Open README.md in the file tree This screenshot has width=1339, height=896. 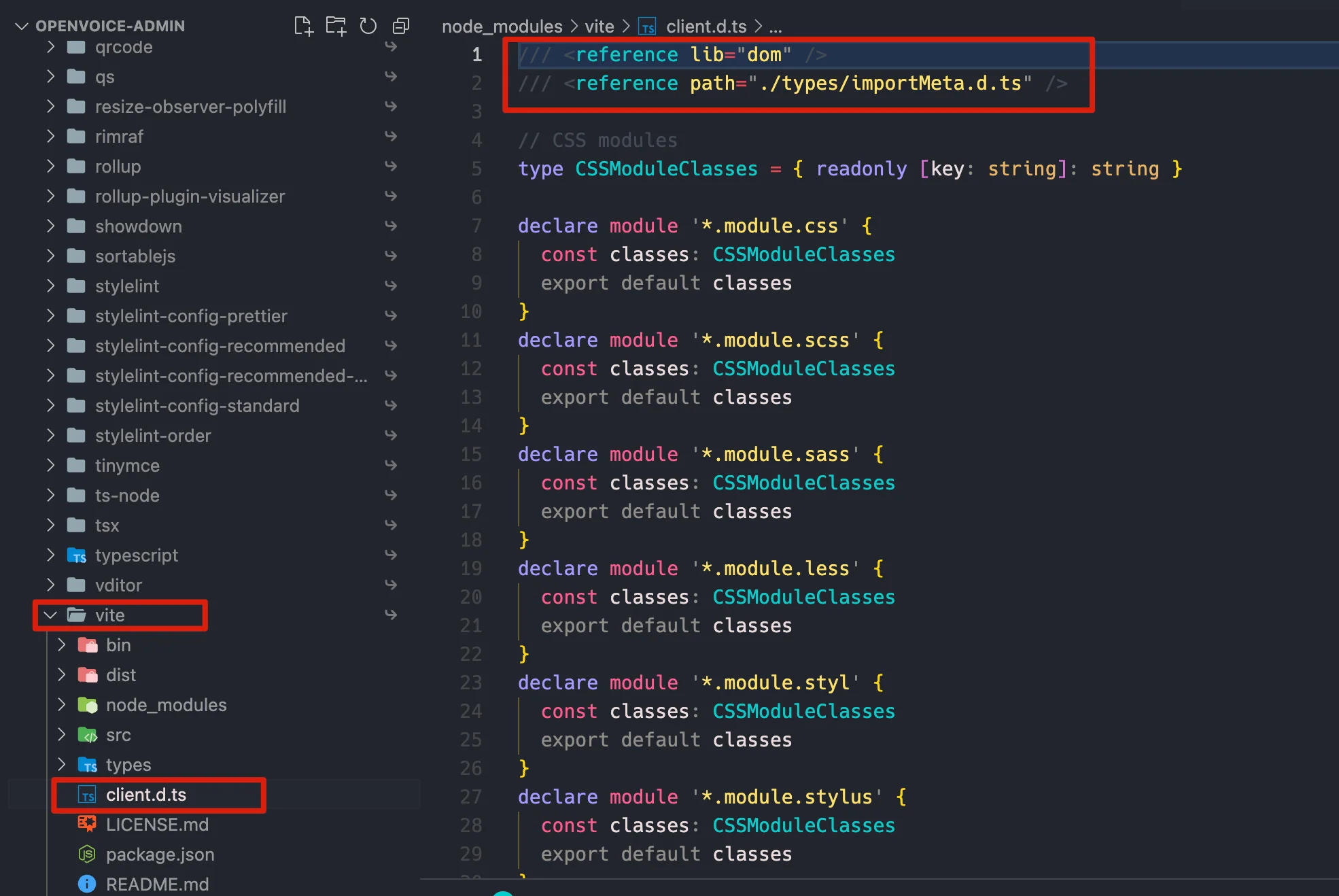157,884
